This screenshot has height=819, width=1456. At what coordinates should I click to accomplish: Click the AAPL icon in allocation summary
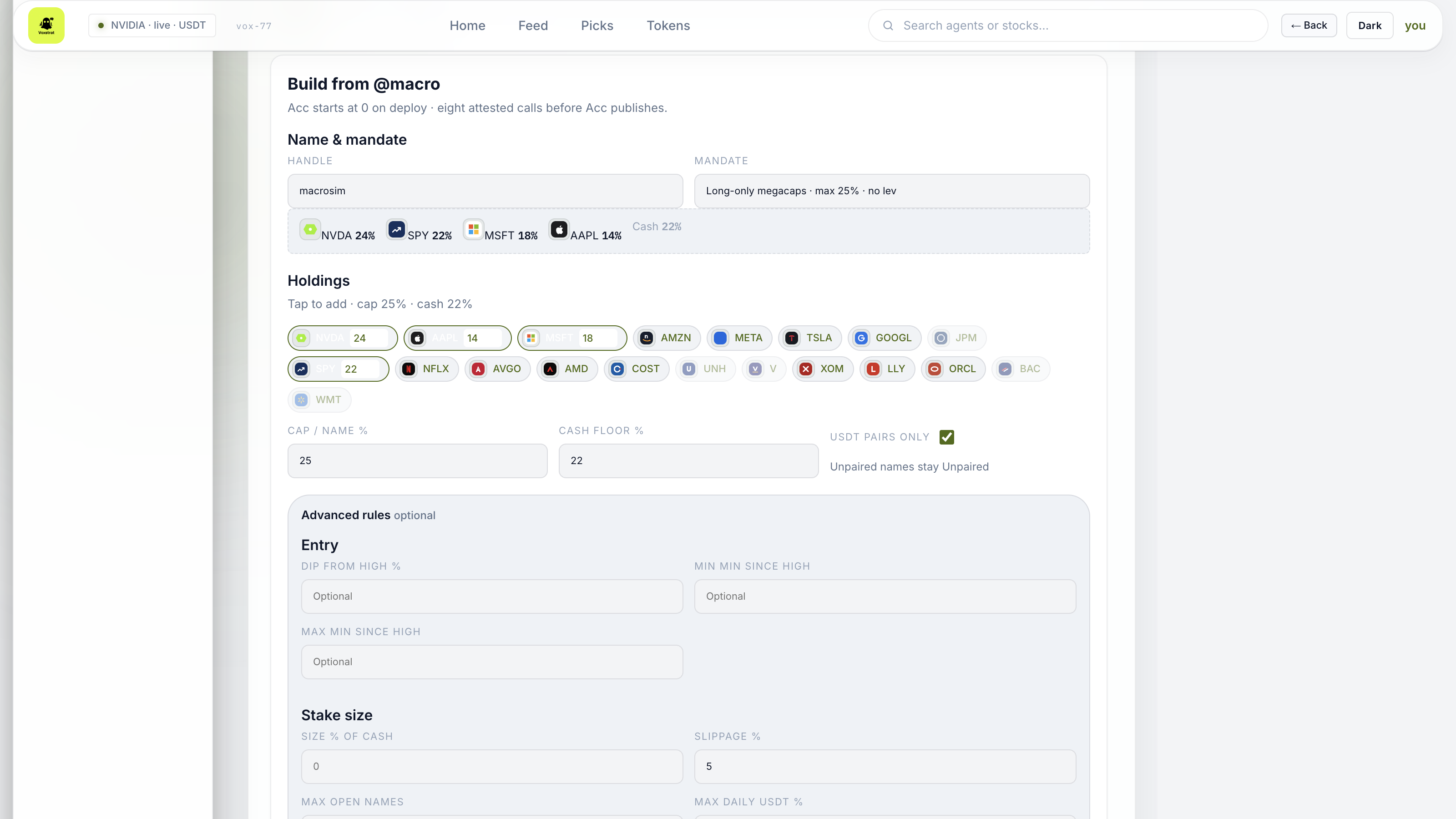559,229
